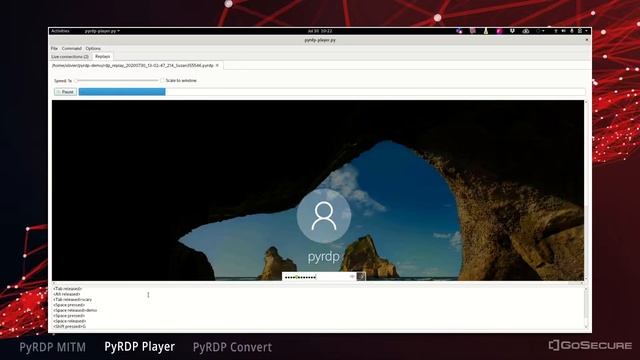Image resolution: width=640 pixels, height=360 pixels.
Task: Switch to the Replays tab
Action: [102, 56]
